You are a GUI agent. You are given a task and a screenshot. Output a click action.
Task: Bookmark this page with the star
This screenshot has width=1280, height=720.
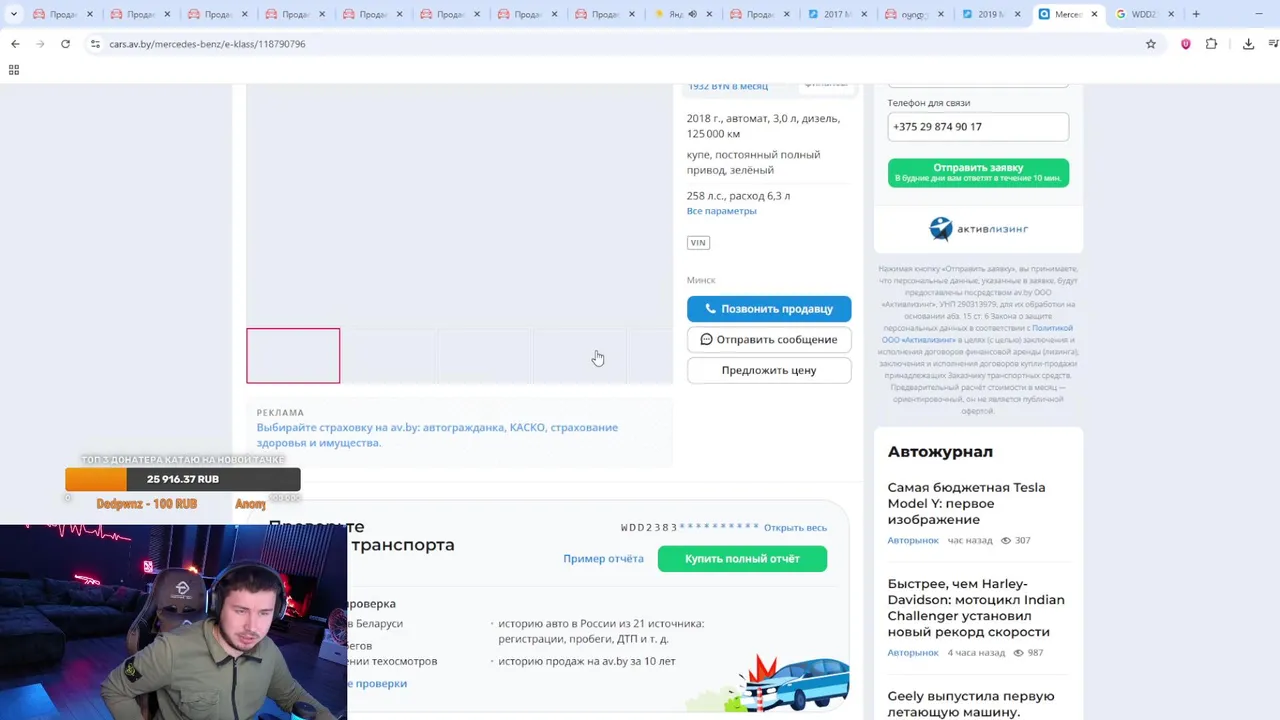coord(1151,44)
